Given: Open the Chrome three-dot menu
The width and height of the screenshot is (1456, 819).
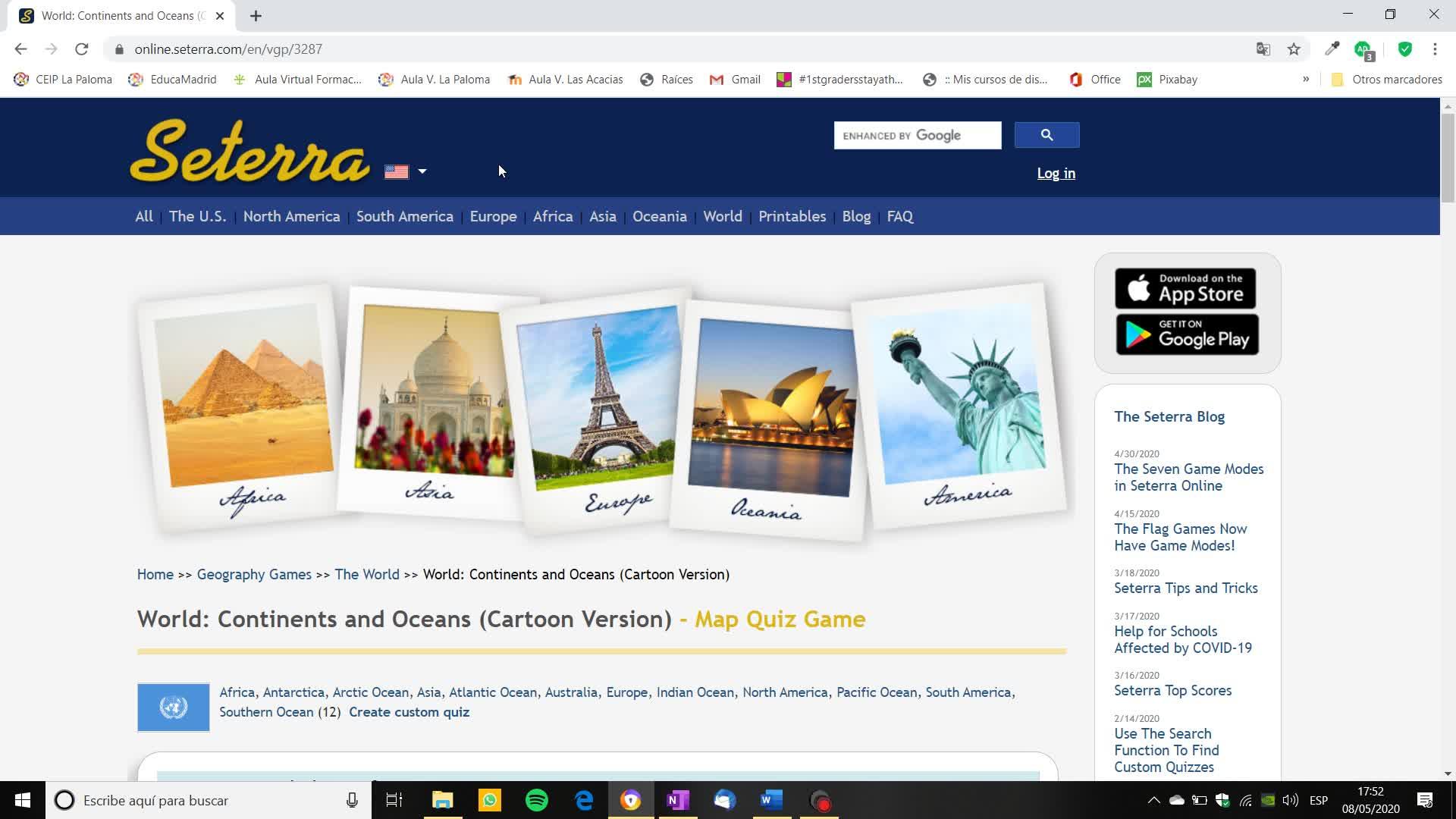Looking at the screenshot, I should [1435, 49].
